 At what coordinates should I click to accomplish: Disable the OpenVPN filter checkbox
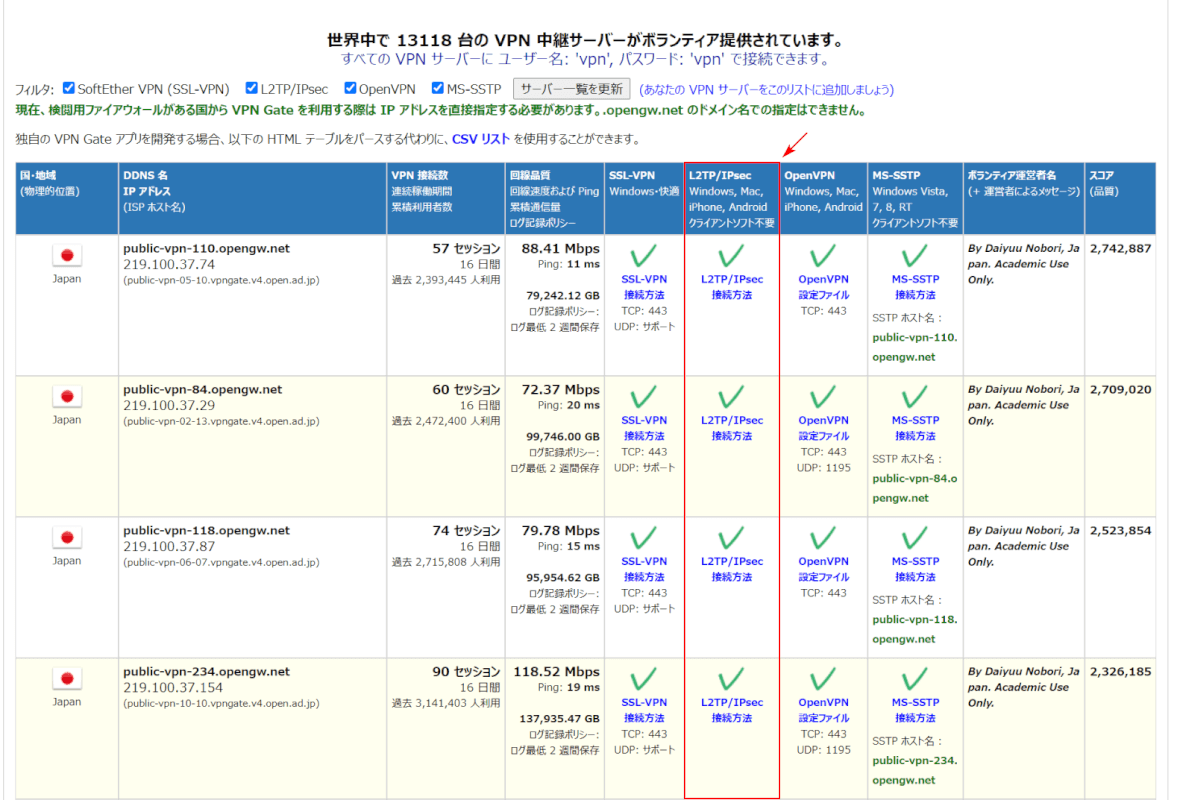(351, 89)
